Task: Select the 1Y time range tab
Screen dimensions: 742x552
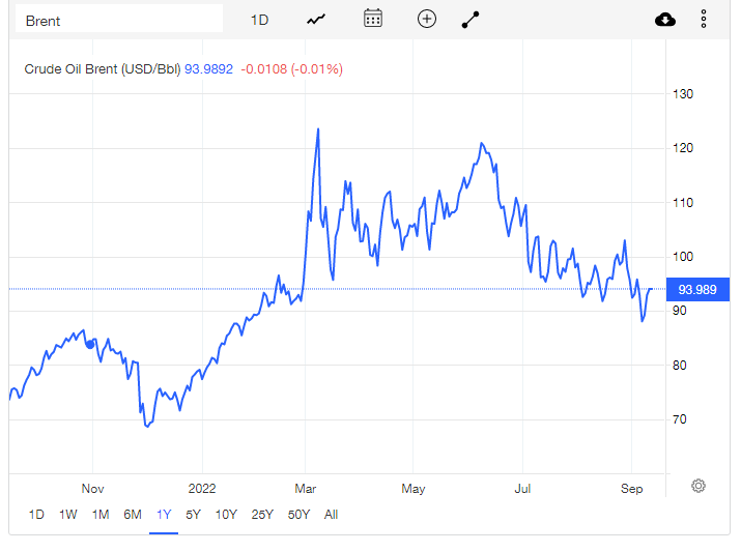Action: pos(164,515)
